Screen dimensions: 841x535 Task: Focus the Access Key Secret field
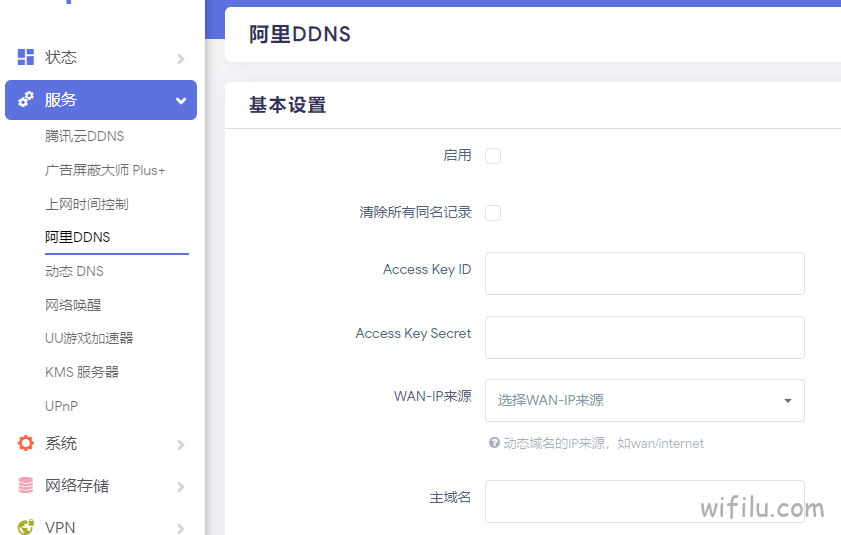coord(645,337)
